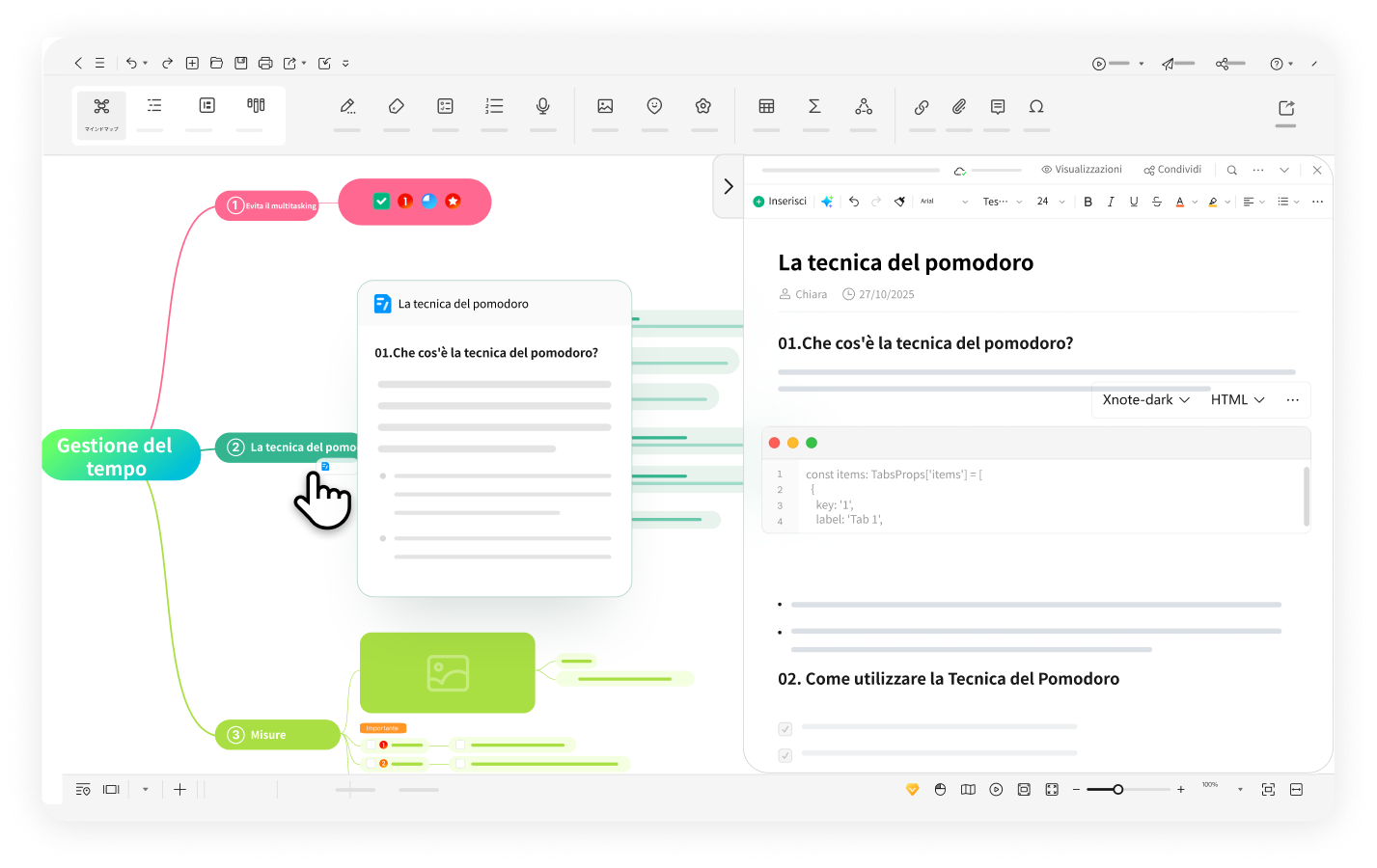Toggle bold formatting in the document toolbar

coord(1088,201)
